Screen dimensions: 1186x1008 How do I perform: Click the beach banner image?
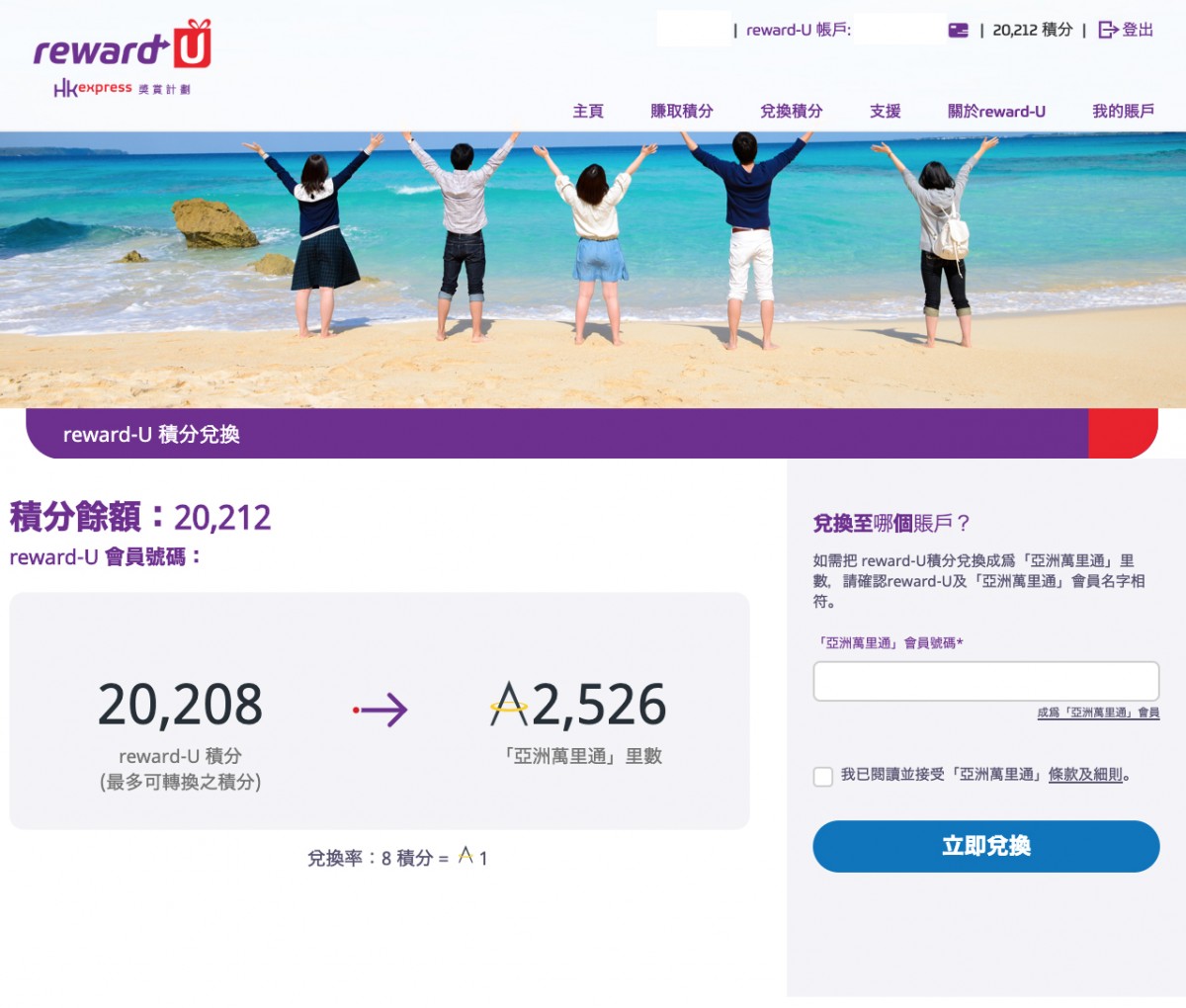click(x=593, y=269)
